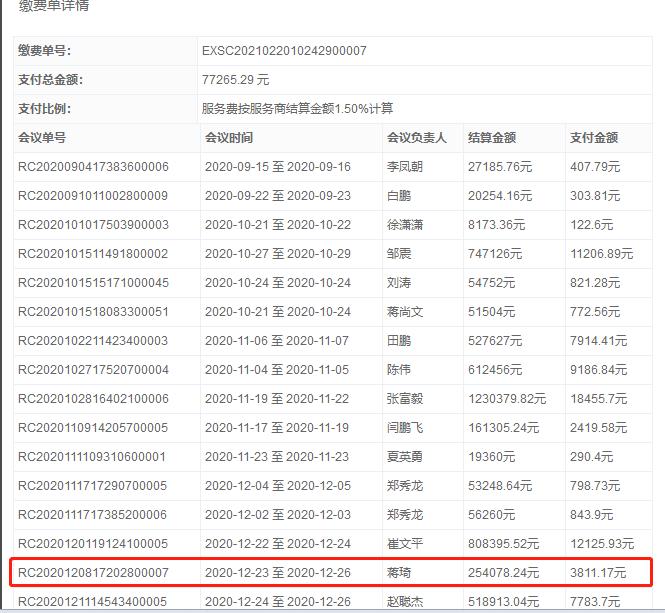The image size is (665, 613).
Task: Click the 支付比例 description text
Action: pyautogui.click(x=297, y=108)
